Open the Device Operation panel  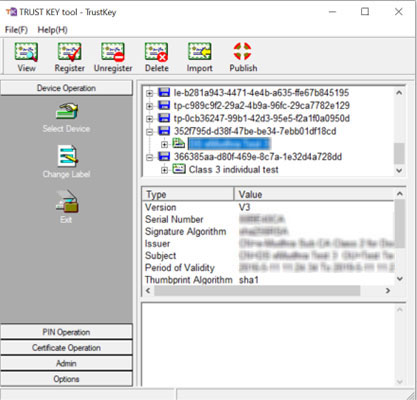click(x=66, y=88)
